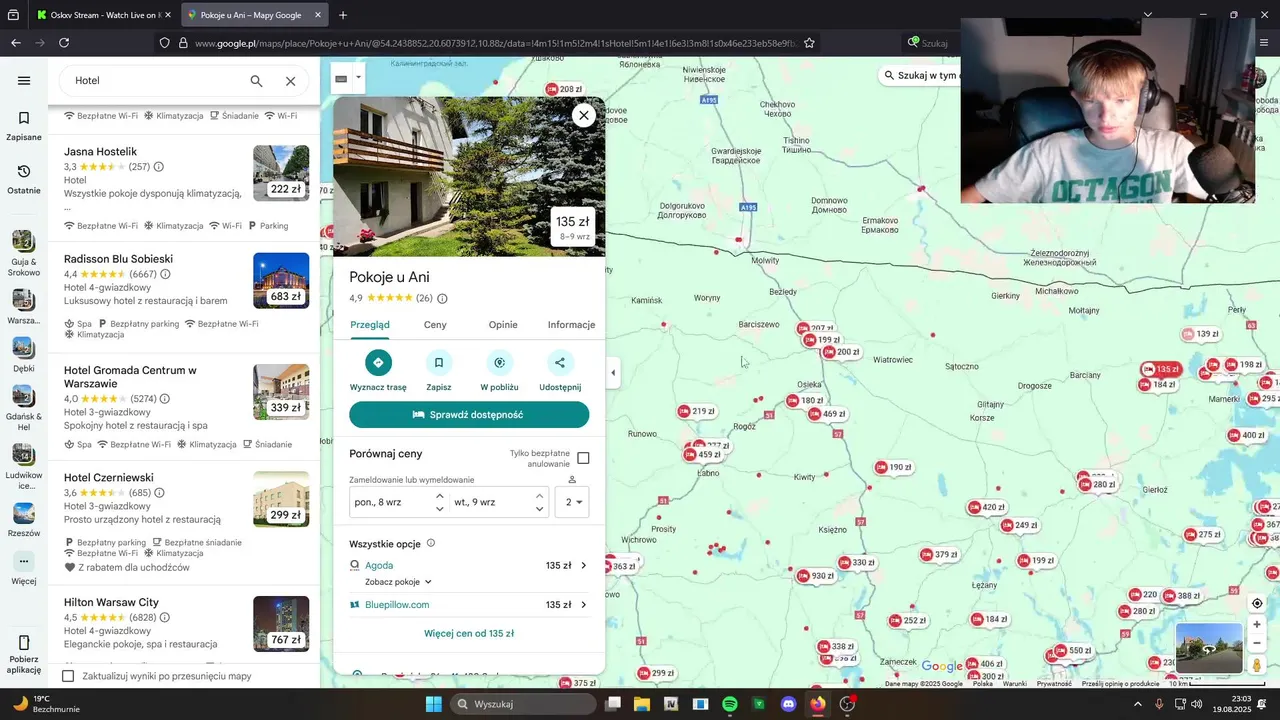
Task: Click stepper arrows on pon., 8 wrz check-in
Action: (x=439, y=502)
